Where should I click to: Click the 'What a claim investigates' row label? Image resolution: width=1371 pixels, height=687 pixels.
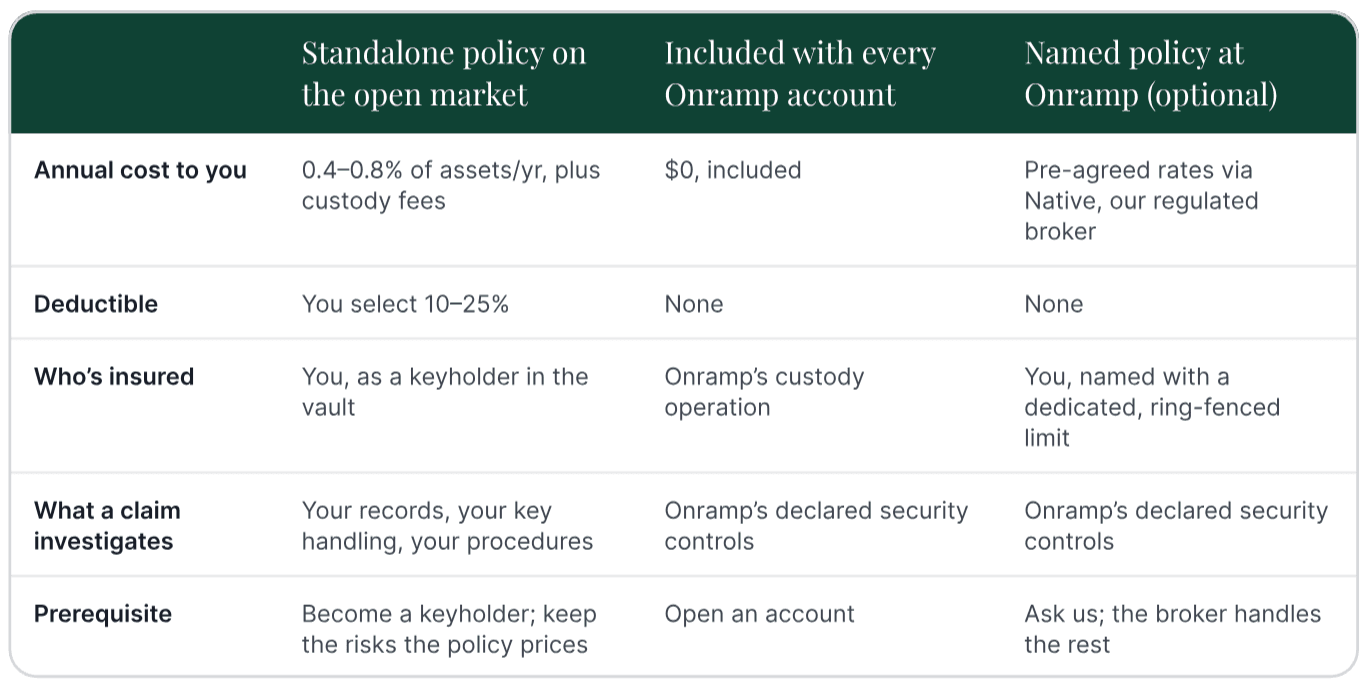coord(107,526)
